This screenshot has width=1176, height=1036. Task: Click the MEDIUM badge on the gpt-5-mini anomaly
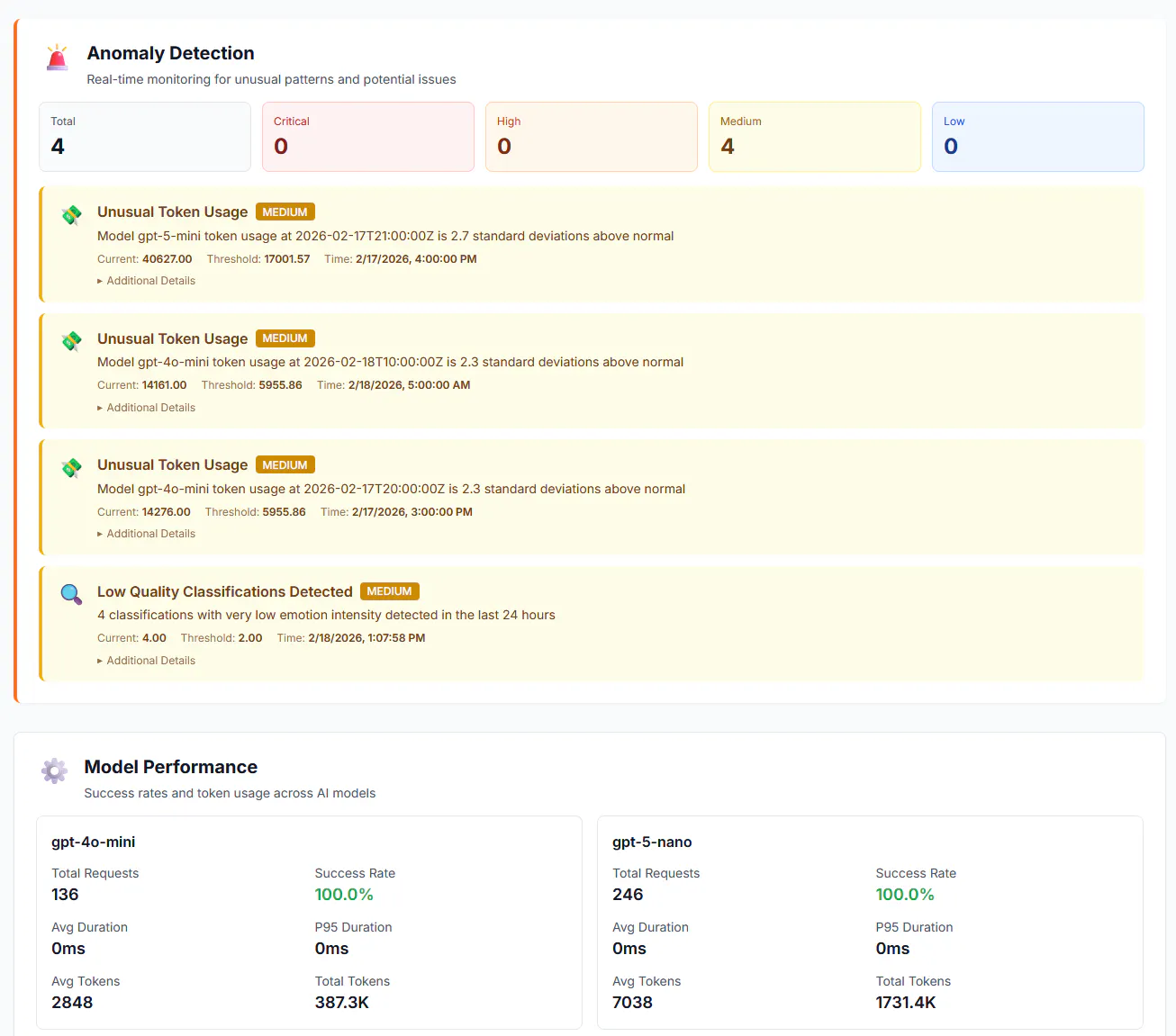(x=285, y=212)
